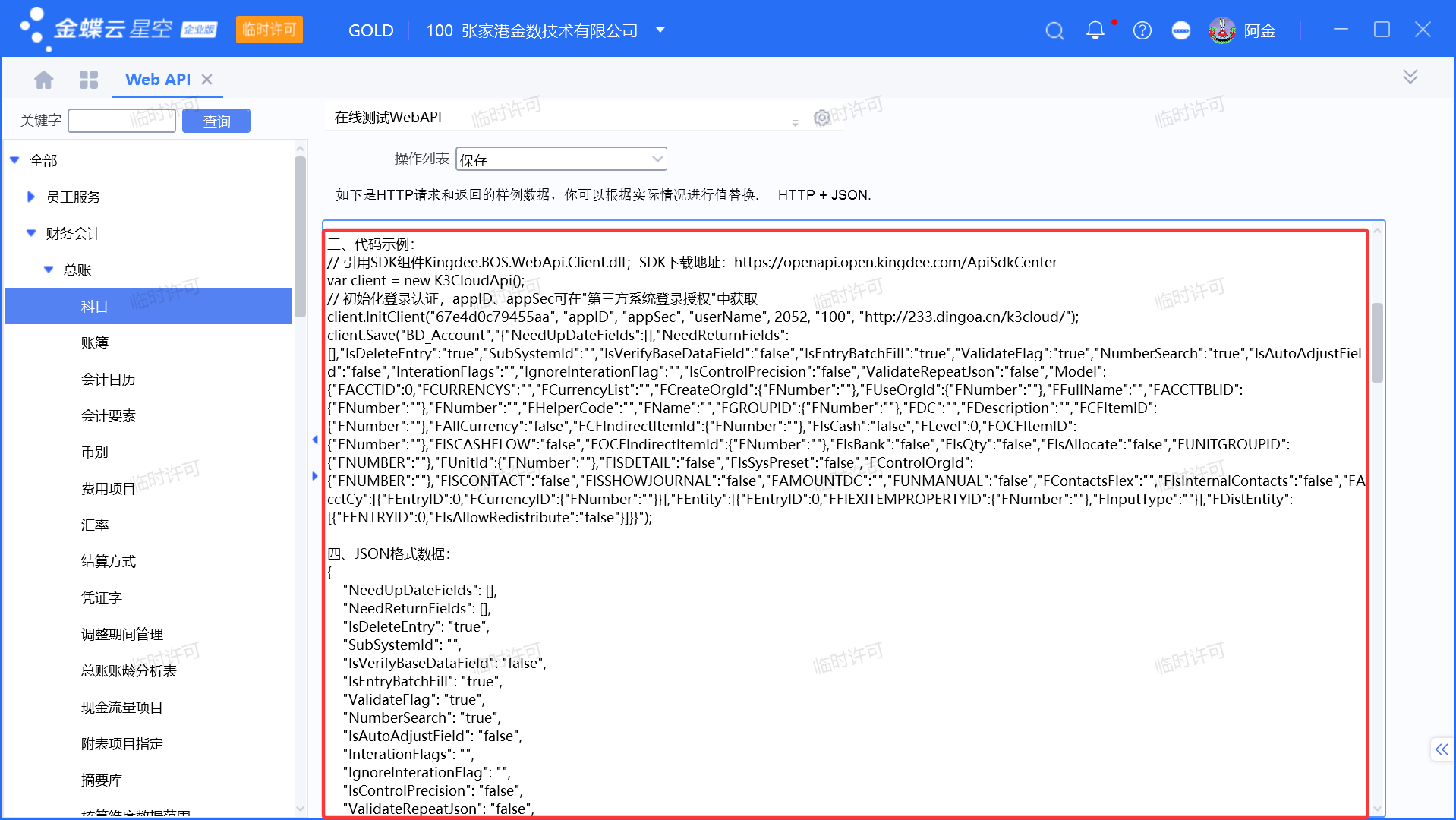This screenshot has height=820, width=1456.
Task: Open the organization dropdown arrow next to company name
Action: (660, 30)
